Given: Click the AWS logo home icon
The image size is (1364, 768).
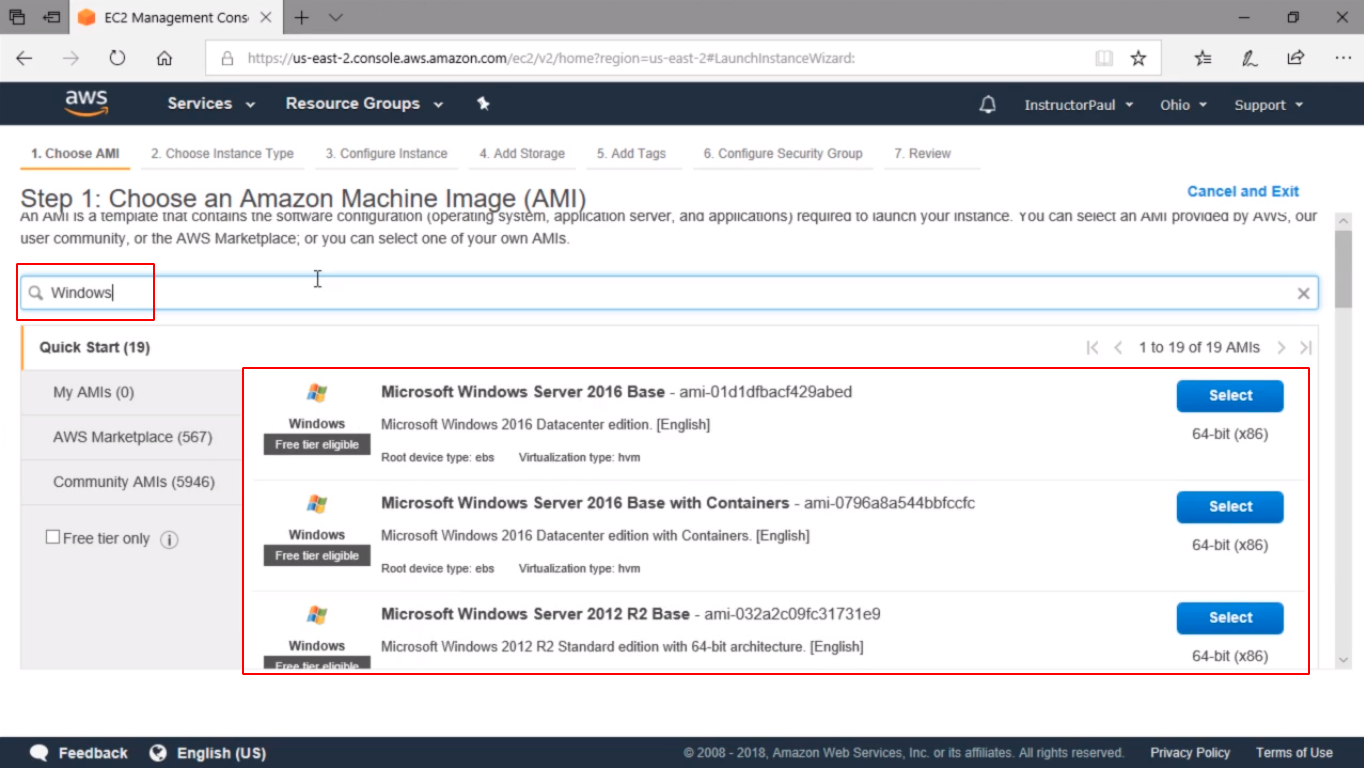Looking at the screenshot, I should tap(87, 103).
